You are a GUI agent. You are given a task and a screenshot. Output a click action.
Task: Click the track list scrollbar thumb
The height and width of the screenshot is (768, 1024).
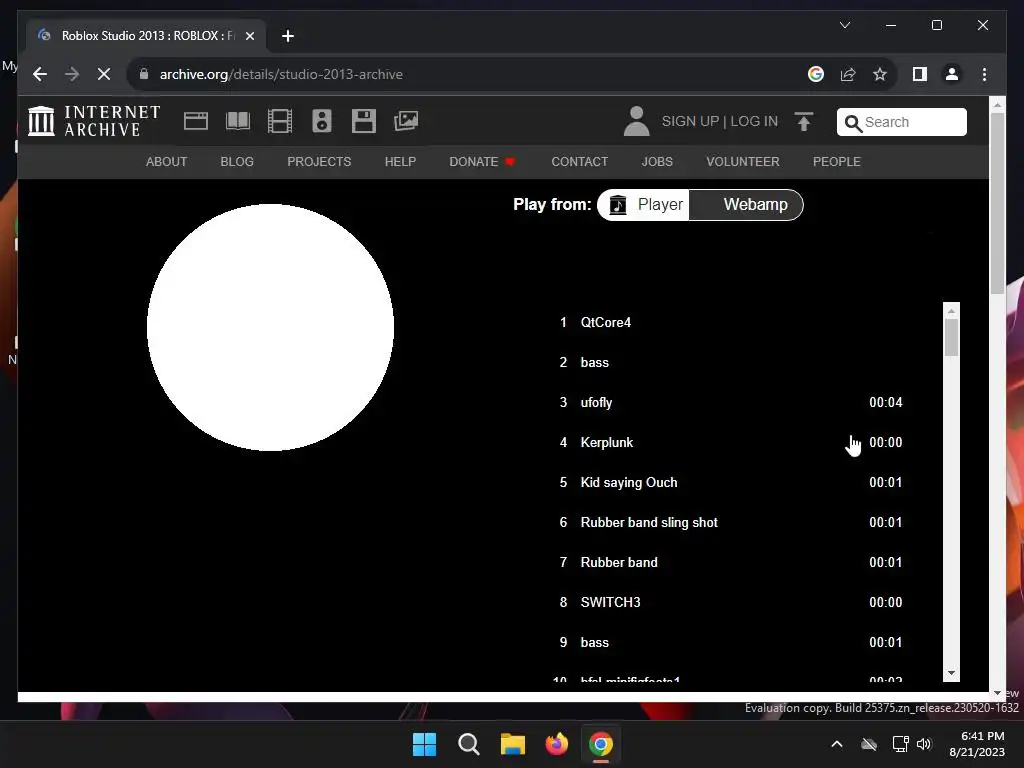pyautogui.click(x=952, y=338)
